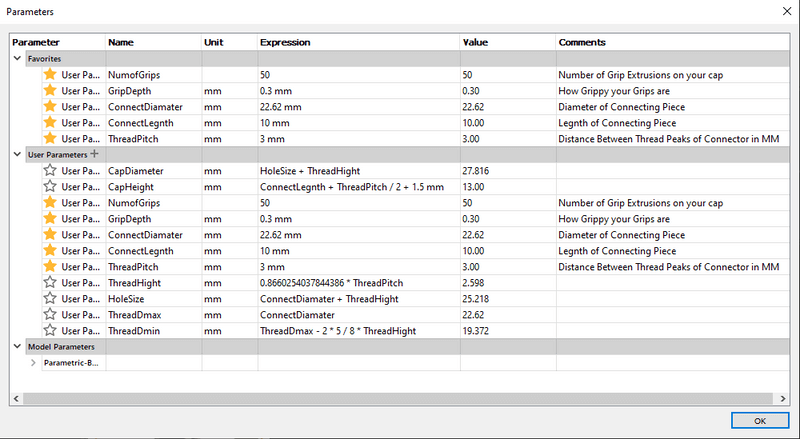Select expression "ThreadDmax - 2 * 5 / 8 * ThreadHight"
The width and height of the screenshot is (800, 439).
coord(338,331)
